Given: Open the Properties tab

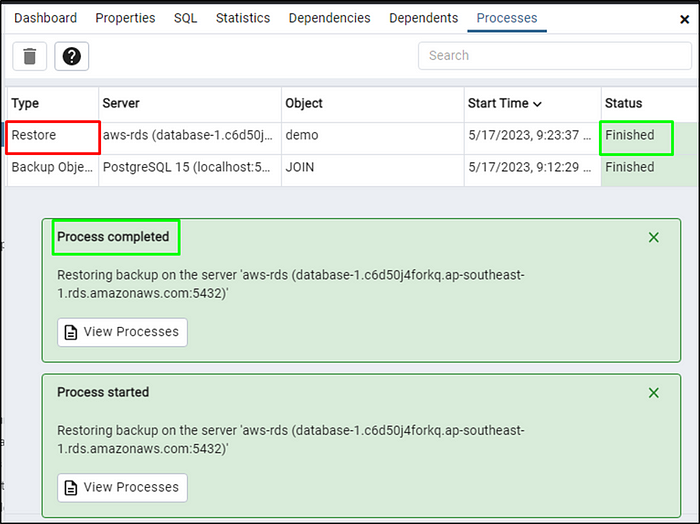Looking at the screenshot, I should 125,18.
